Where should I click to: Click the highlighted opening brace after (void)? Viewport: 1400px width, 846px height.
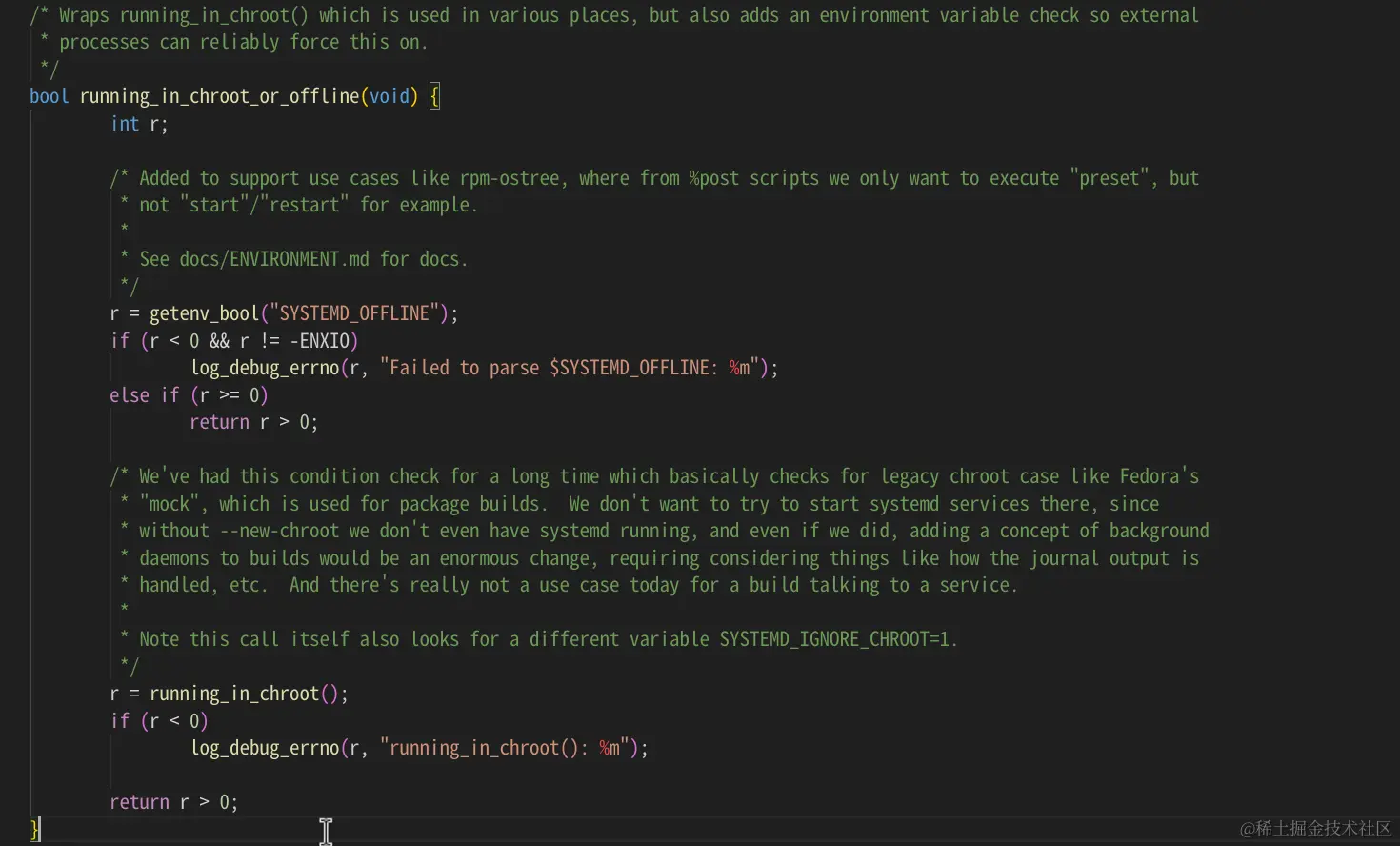pyautogui.click(x=434, y=96)
